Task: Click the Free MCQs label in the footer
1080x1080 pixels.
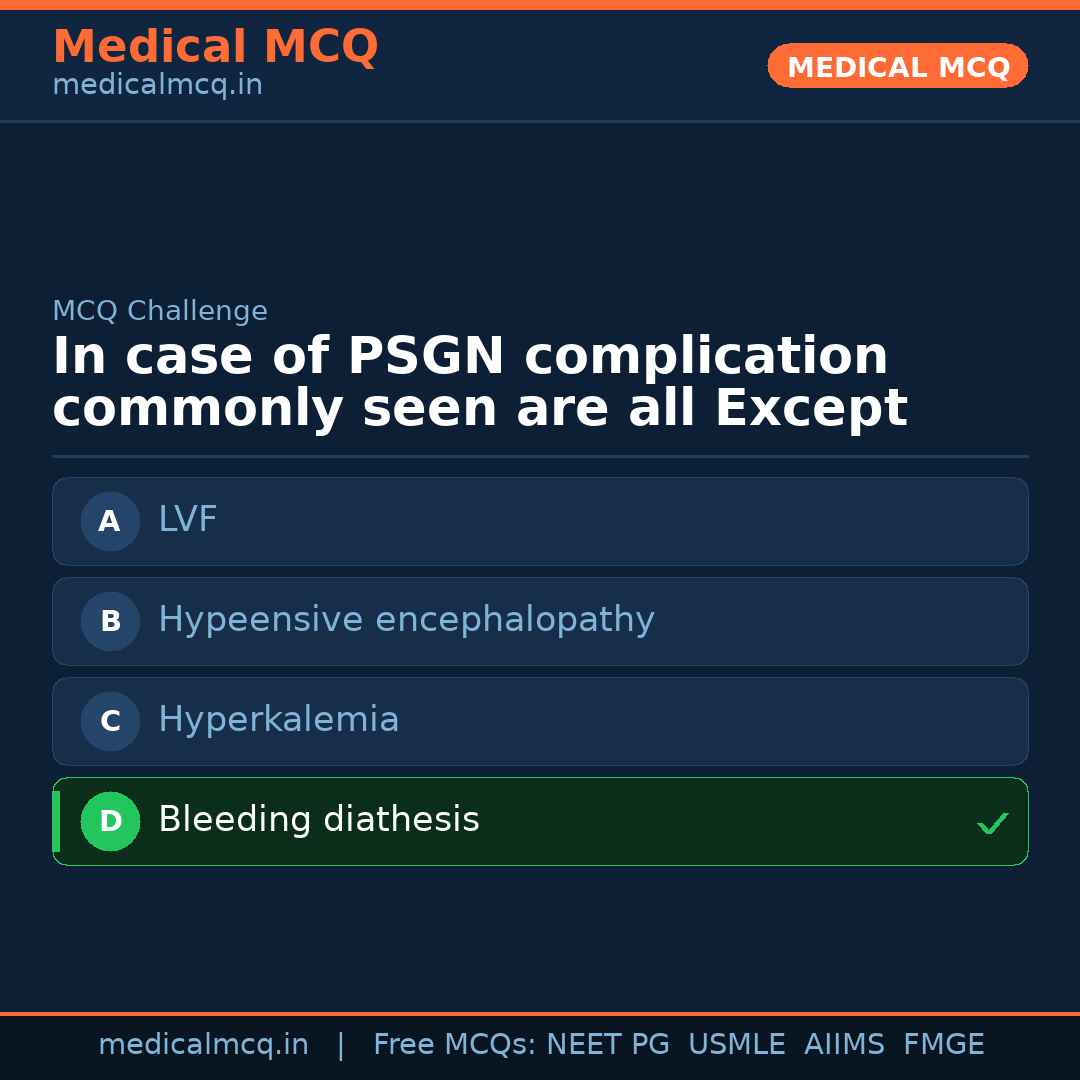Action: [455, 1045]
